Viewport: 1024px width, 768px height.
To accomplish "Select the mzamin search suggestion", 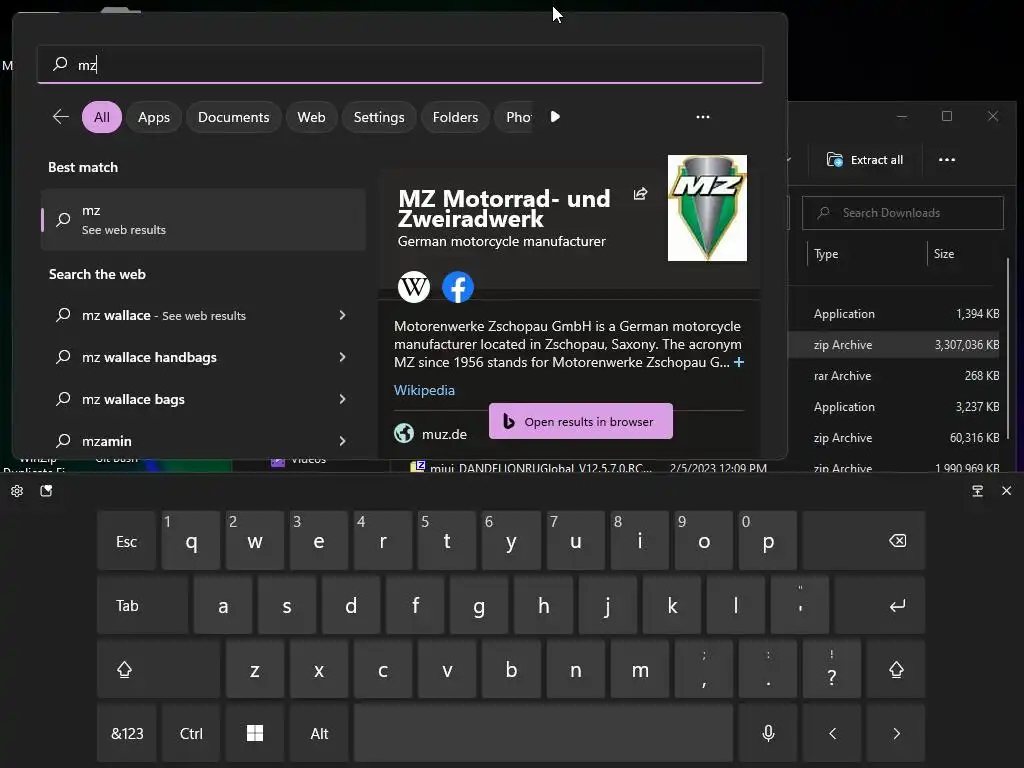I will 106,441.
